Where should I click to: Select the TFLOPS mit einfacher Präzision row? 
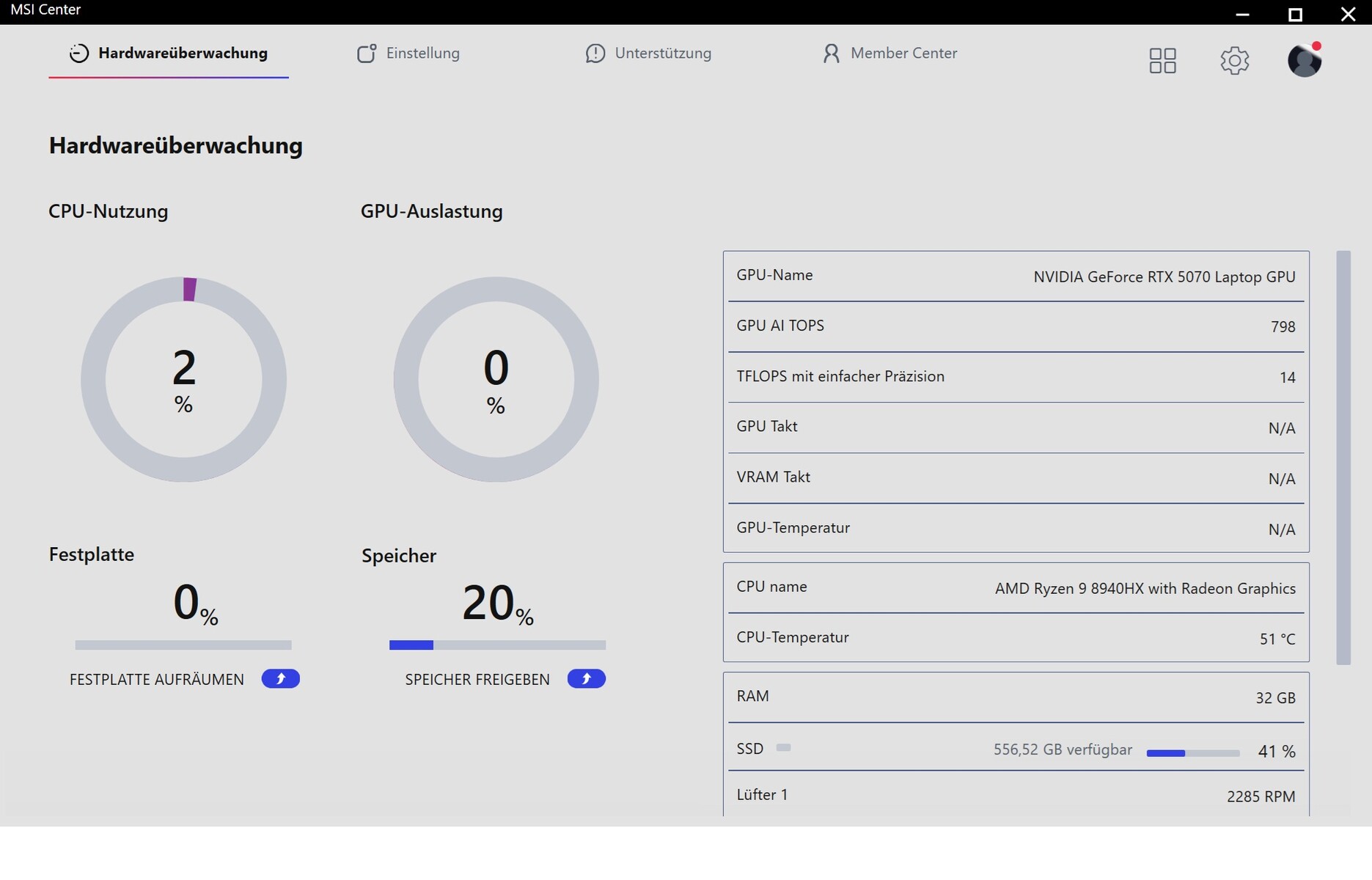click(1016, 377)
